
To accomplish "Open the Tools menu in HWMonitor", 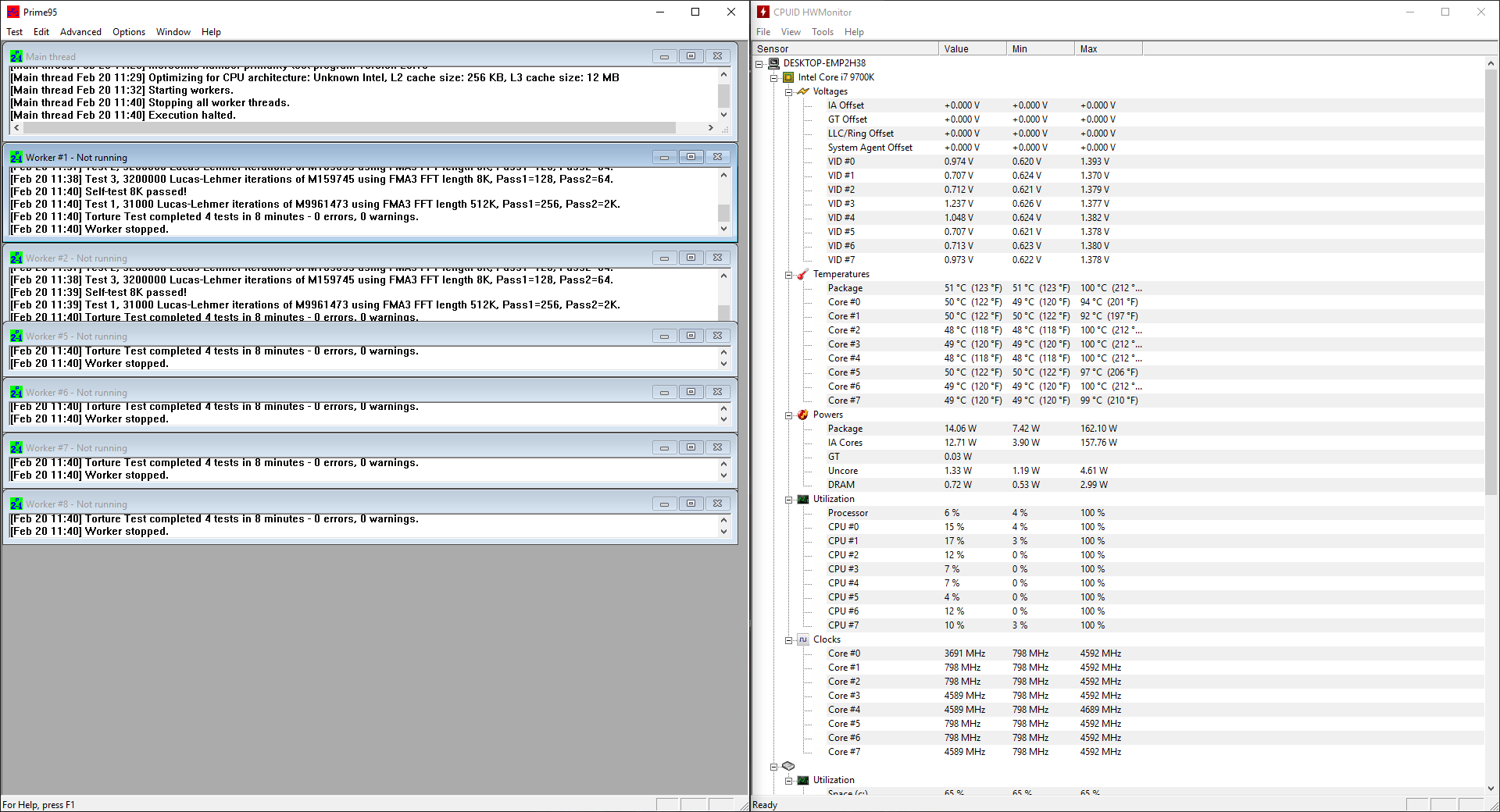I will 822,32.
